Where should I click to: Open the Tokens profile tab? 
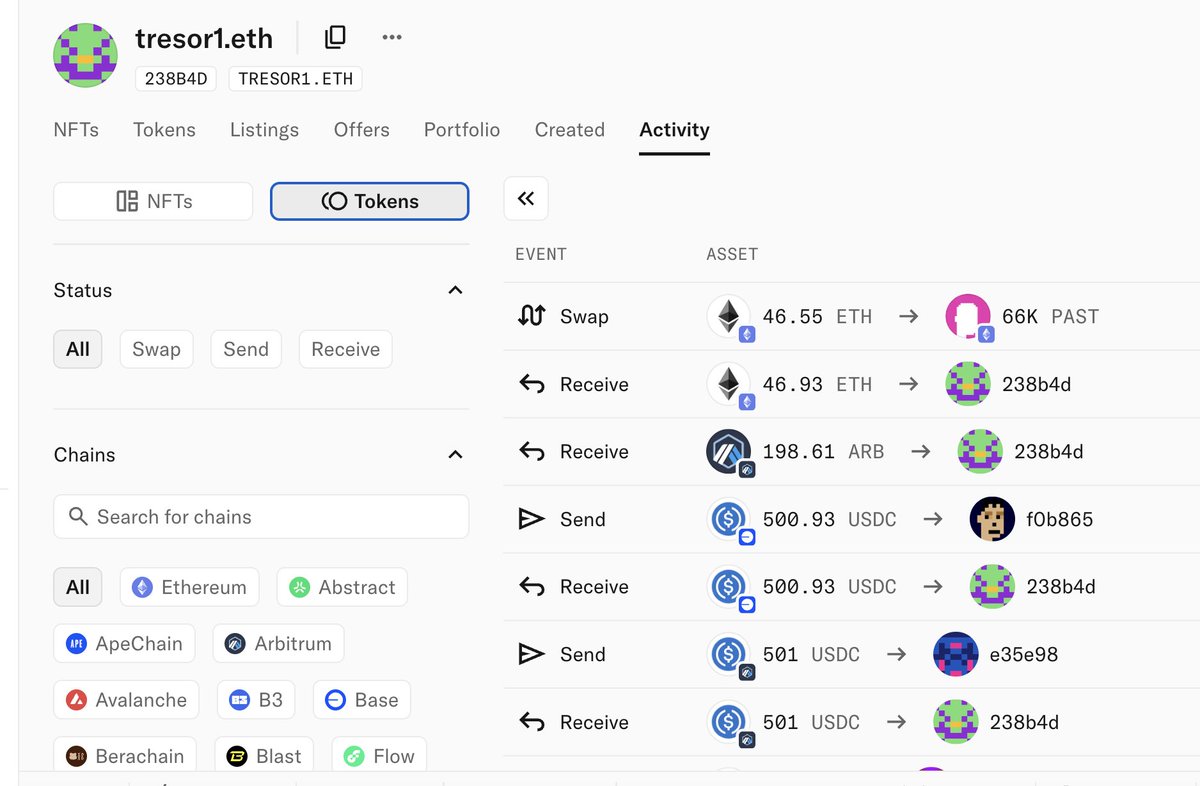tap(164, 130)
